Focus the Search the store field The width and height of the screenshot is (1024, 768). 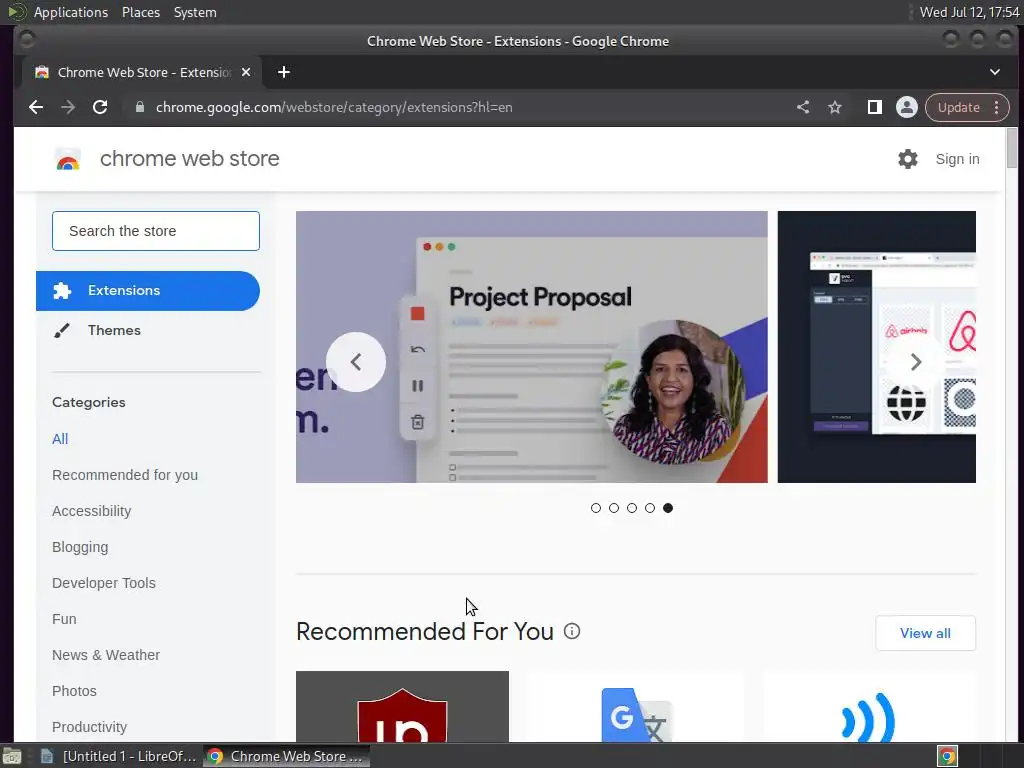tap(156, 231)
